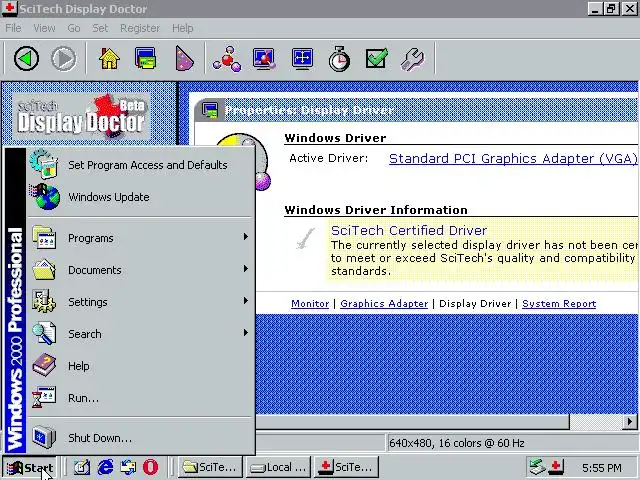Click the grayed wrench toolbar icon

tap(413, 59)
